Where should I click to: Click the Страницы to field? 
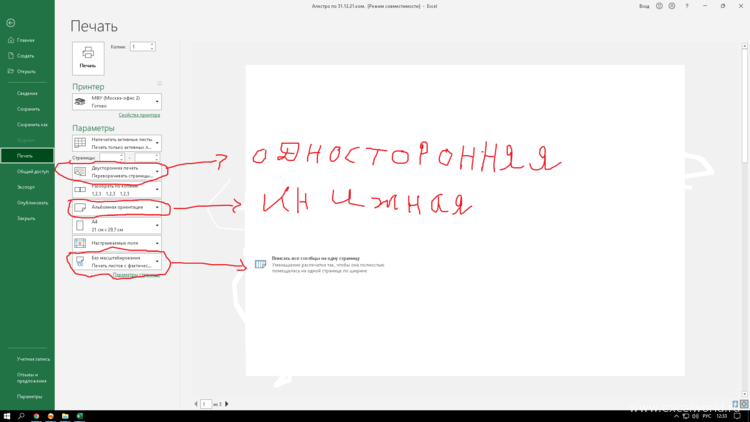[x=145, y=157]
